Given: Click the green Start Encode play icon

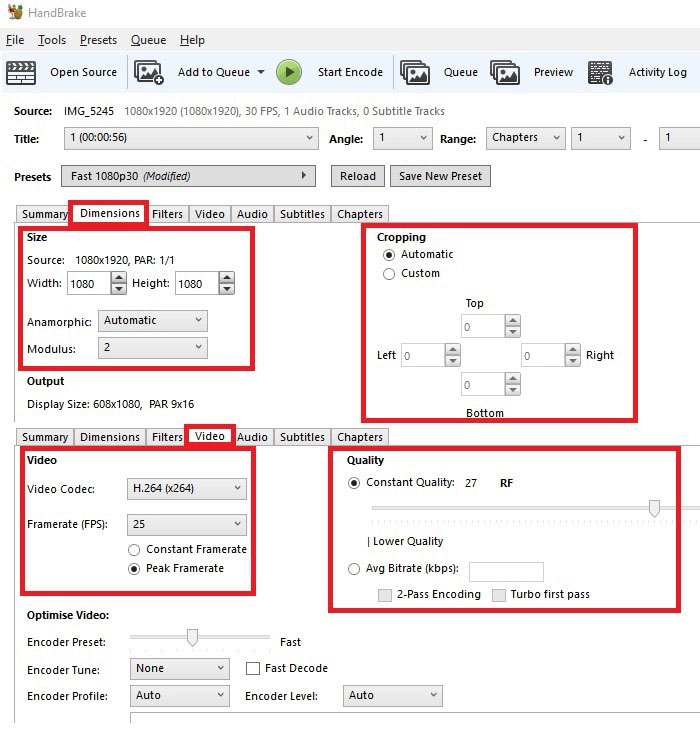Looking at the screenshot, I should (289, 72).
